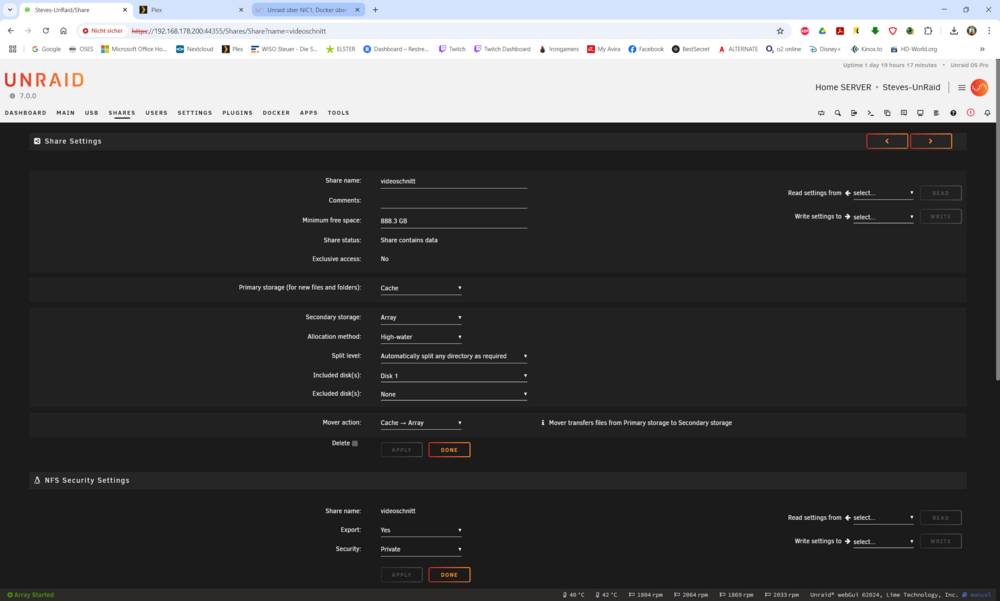The height and width of the screenshot is (601, 1000).
Task: Change Mover action Cache → Array dropdown
Action: pos(421,423)
